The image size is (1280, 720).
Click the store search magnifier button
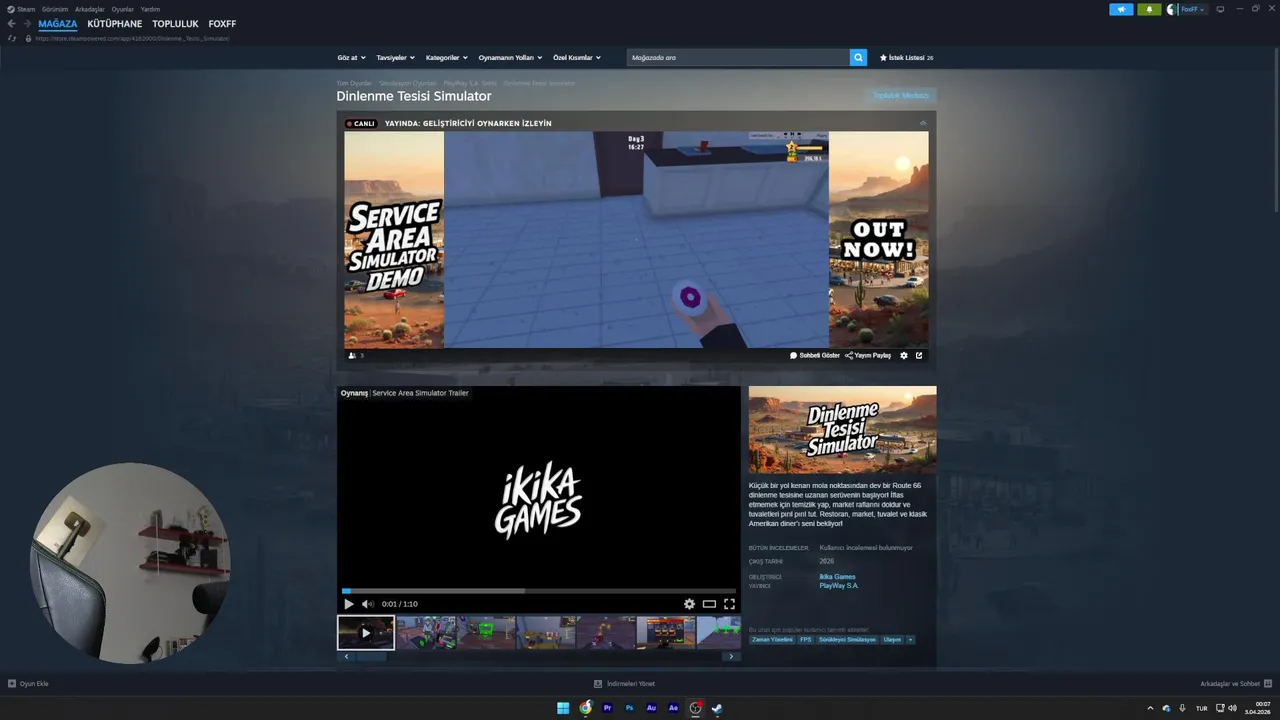pos(858,57)
